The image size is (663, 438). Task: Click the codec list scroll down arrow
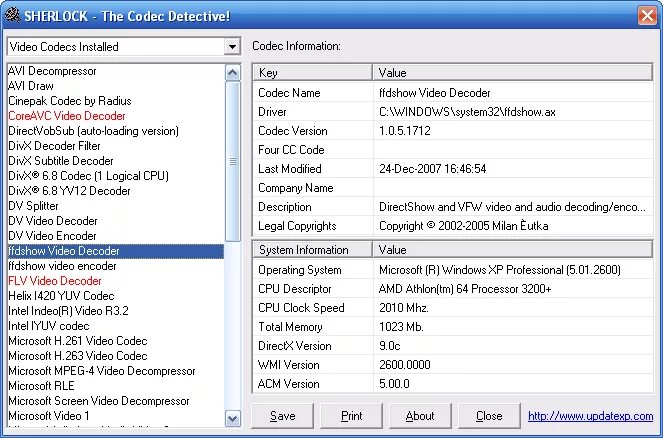coord(233,419)
